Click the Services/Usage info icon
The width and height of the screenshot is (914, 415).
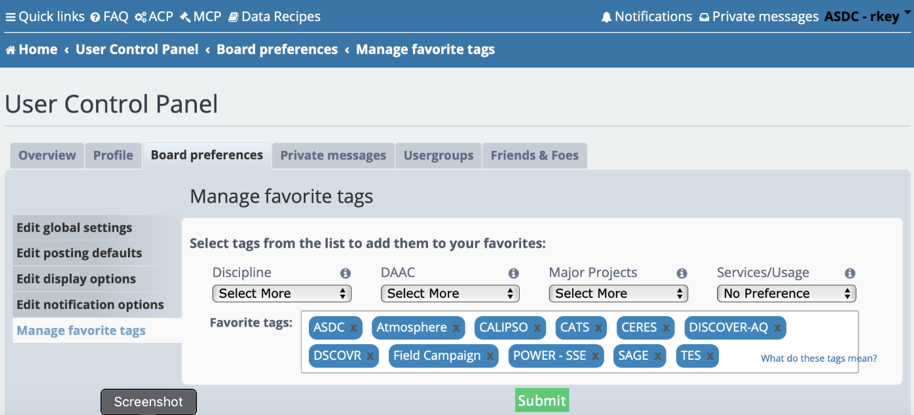click(849, 273)
